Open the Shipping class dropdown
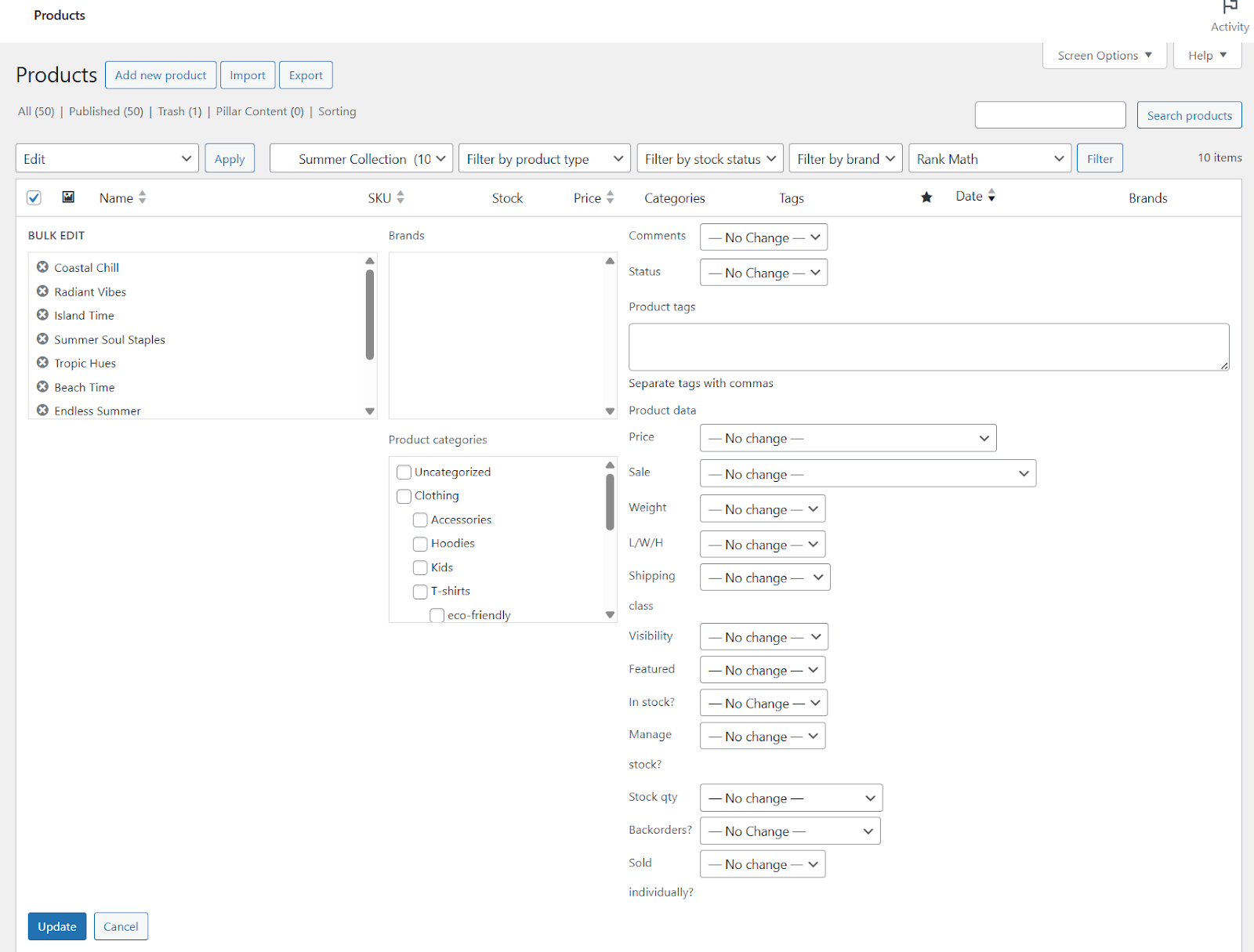Viewport: 1254px width, 952px height. click(x=765, y=577)
